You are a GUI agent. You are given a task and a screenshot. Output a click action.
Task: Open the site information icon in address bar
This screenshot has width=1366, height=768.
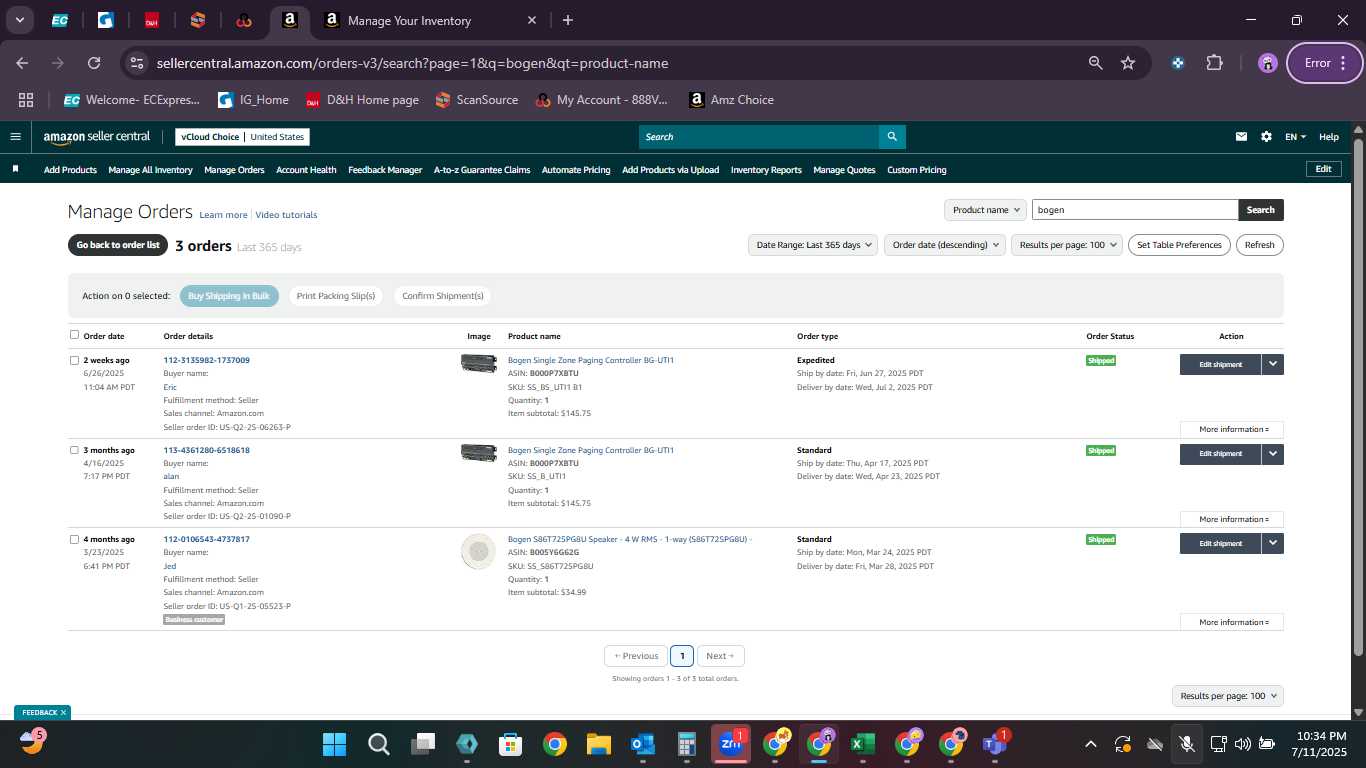click(x=137, y=63)
